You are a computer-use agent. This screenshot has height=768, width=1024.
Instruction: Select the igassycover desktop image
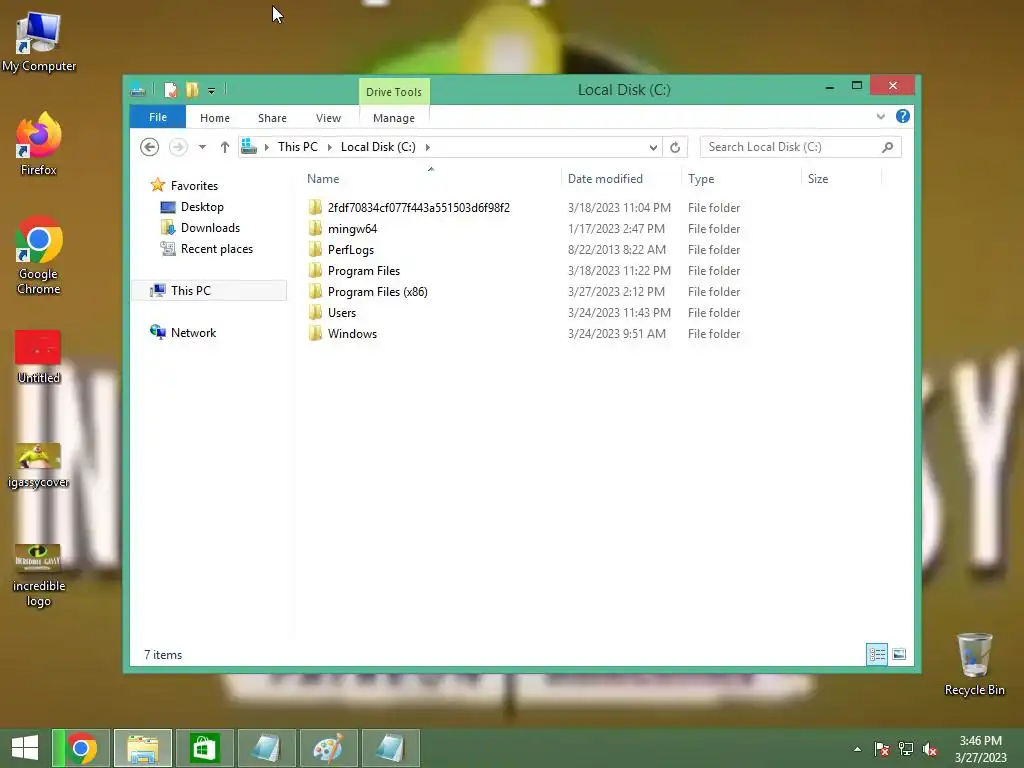[39, 466]
